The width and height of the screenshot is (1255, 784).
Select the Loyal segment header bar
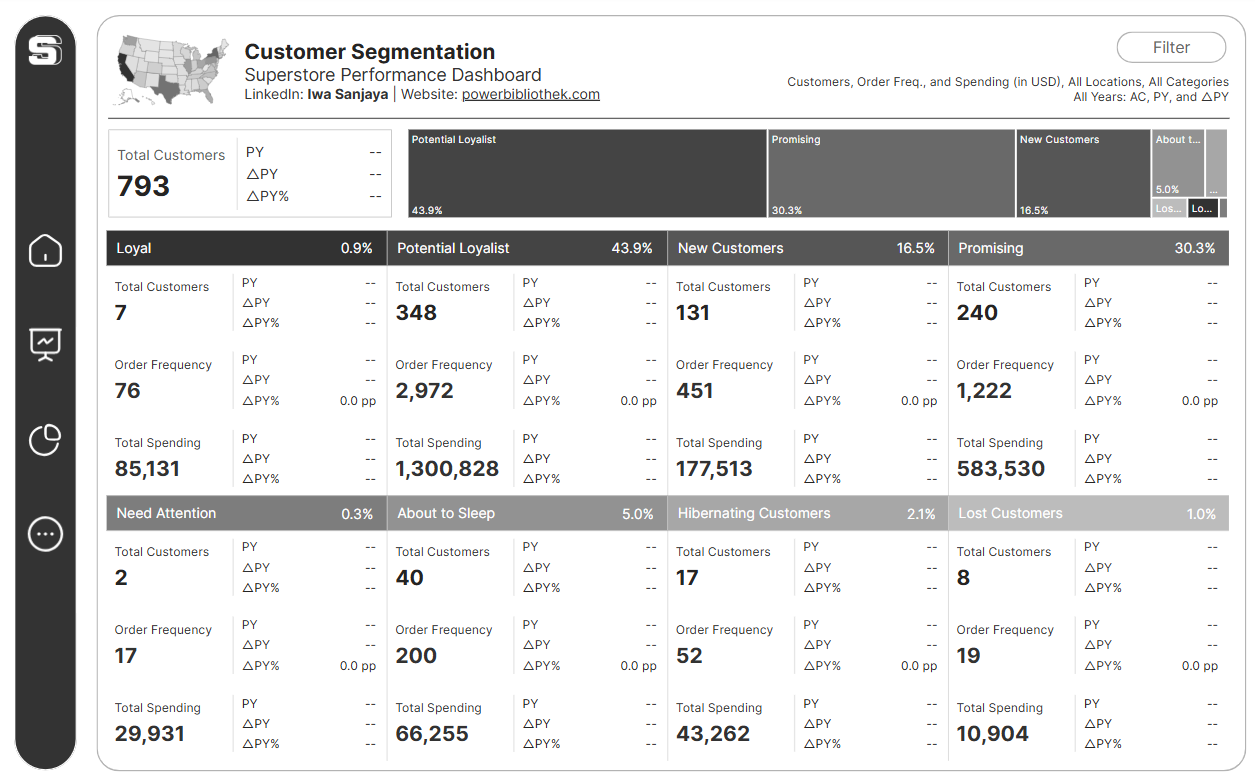click(x=245, y=248)
